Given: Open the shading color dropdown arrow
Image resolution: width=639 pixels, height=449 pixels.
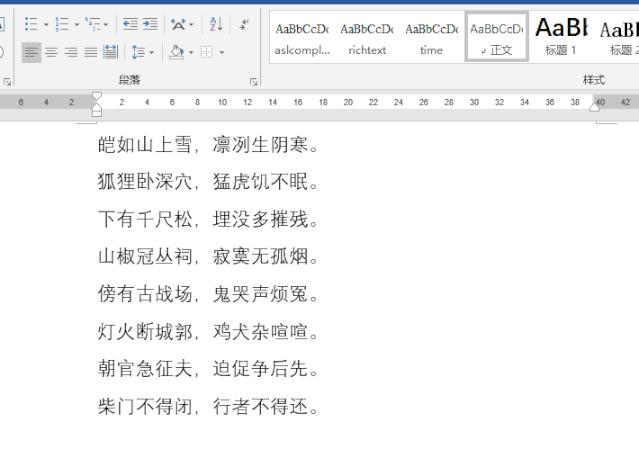Looking at the screenshot, I should pyautogui.click(x=191, y=53).
